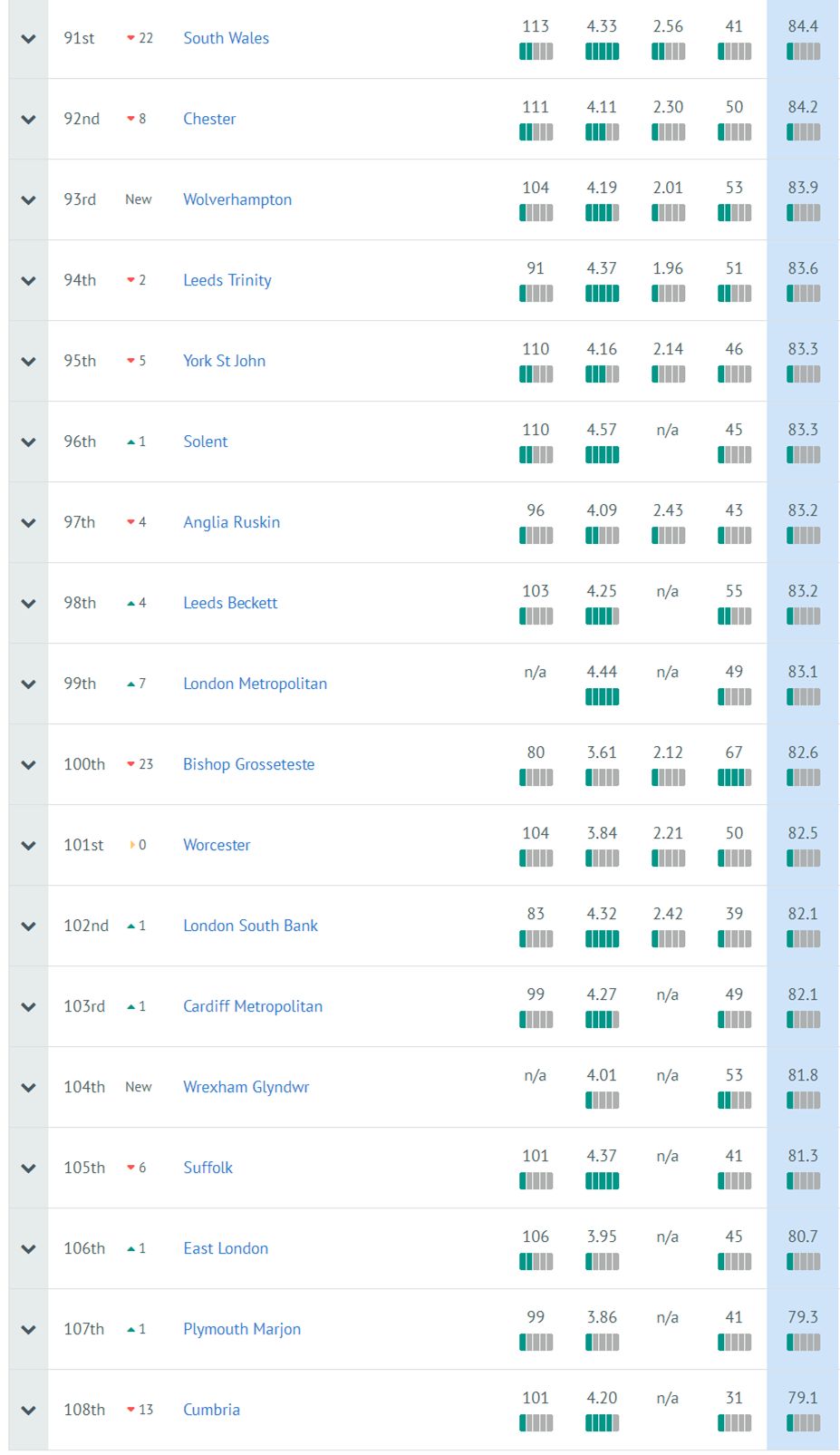Open the London Metropolitan link
The height and width of the screenshot is (1455, 840).
click(255, 684)
